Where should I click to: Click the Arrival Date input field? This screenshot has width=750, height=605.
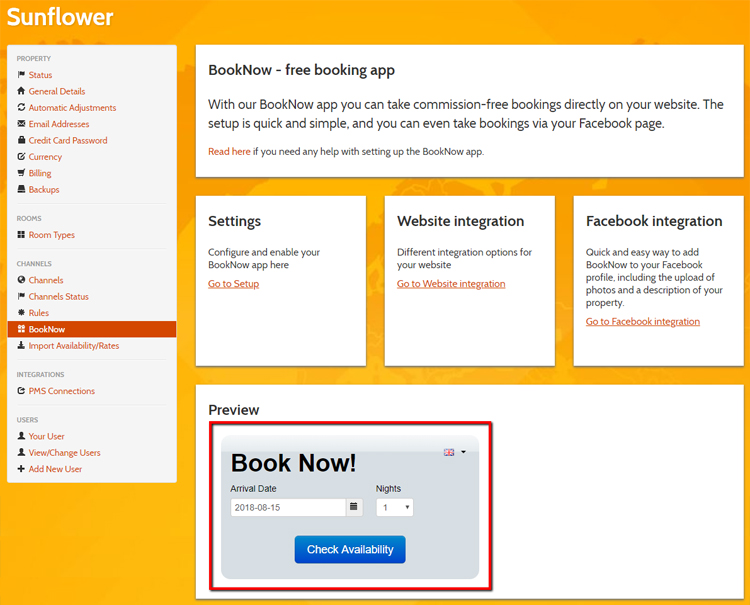(x=288, y=507)
